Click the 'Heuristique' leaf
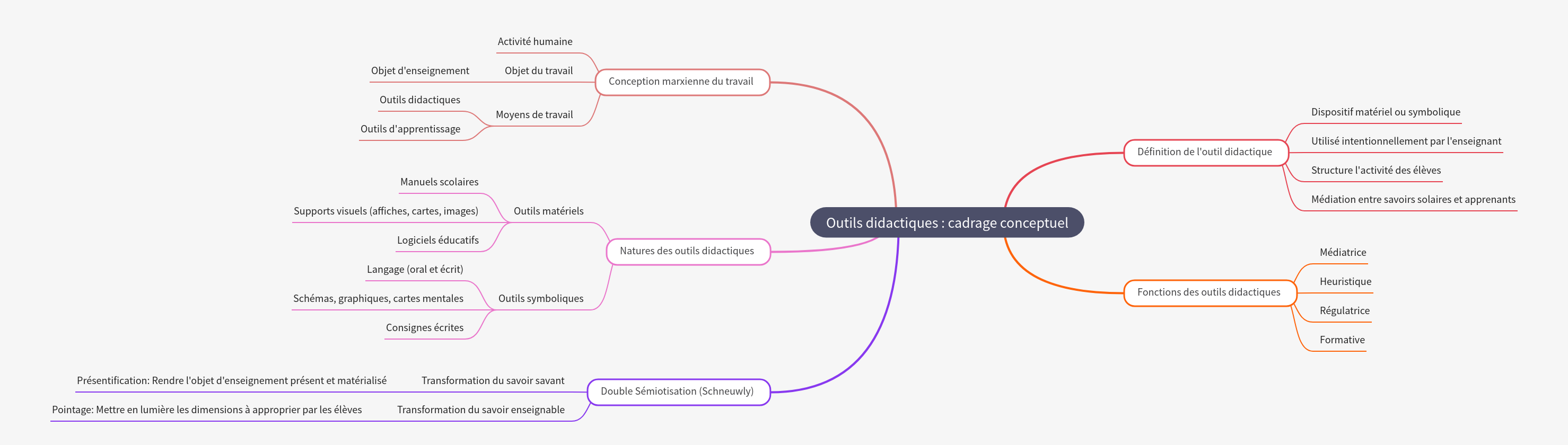The height and width of the screenshot is (445, 1568). 1345,281
